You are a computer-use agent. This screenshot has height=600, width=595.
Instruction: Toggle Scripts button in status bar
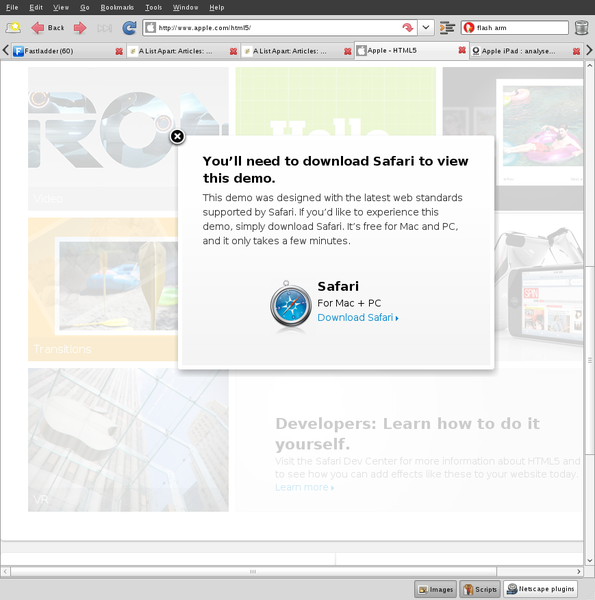[x=480, y=589]
